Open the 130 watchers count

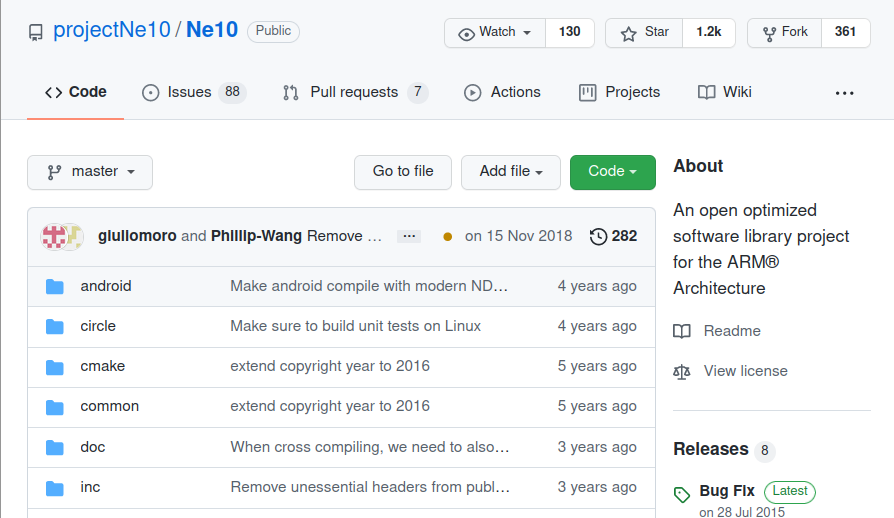click(570, 32)
